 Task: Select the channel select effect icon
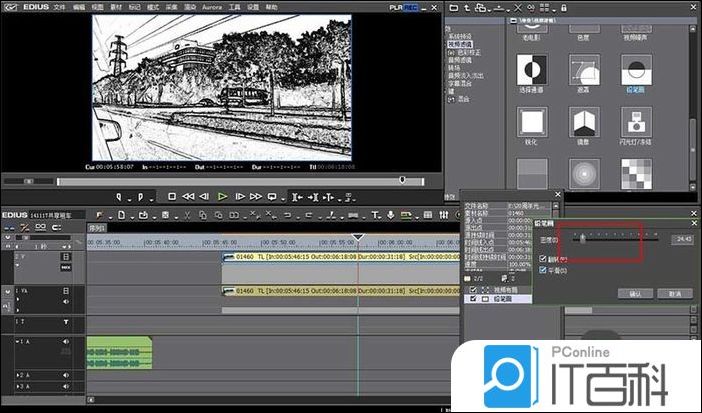pos(530,69)
